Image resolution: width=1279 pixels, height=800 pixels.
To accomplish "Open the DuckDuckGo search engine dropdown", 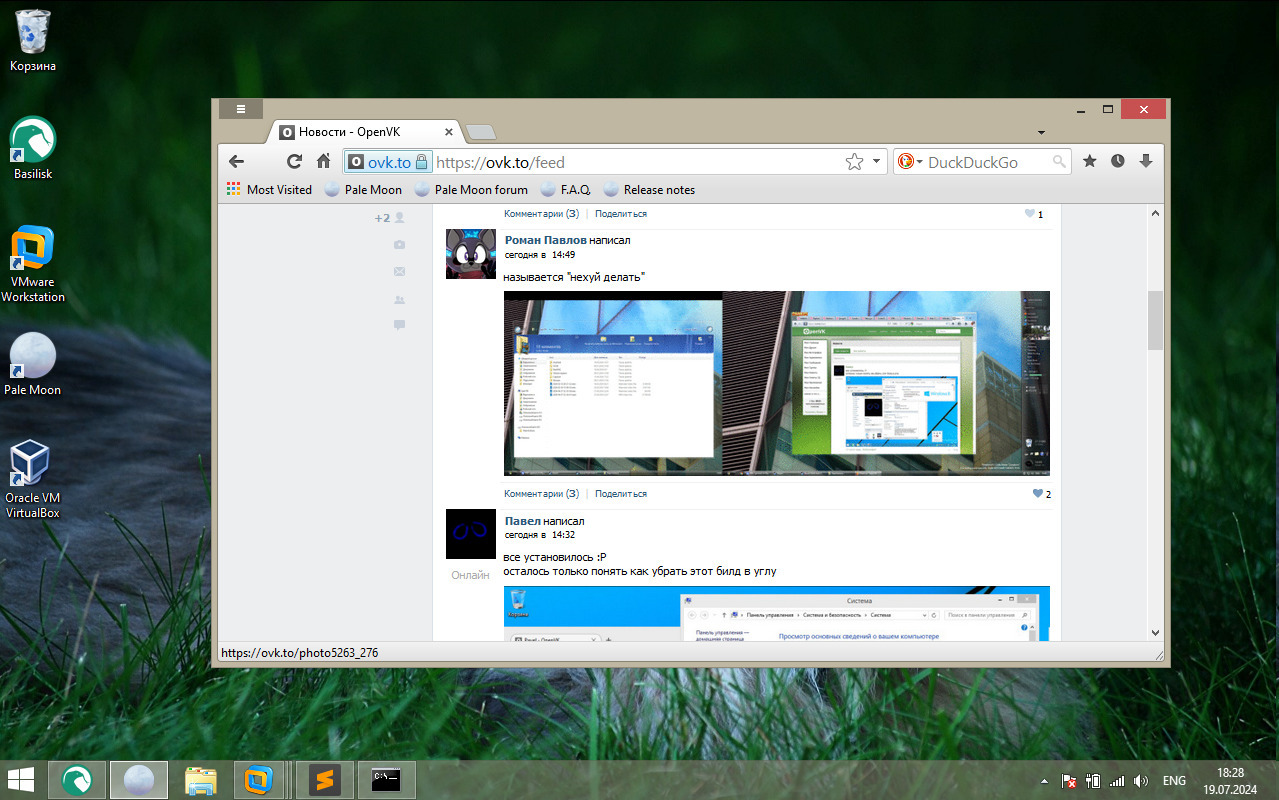I will (x=909, y=162).
